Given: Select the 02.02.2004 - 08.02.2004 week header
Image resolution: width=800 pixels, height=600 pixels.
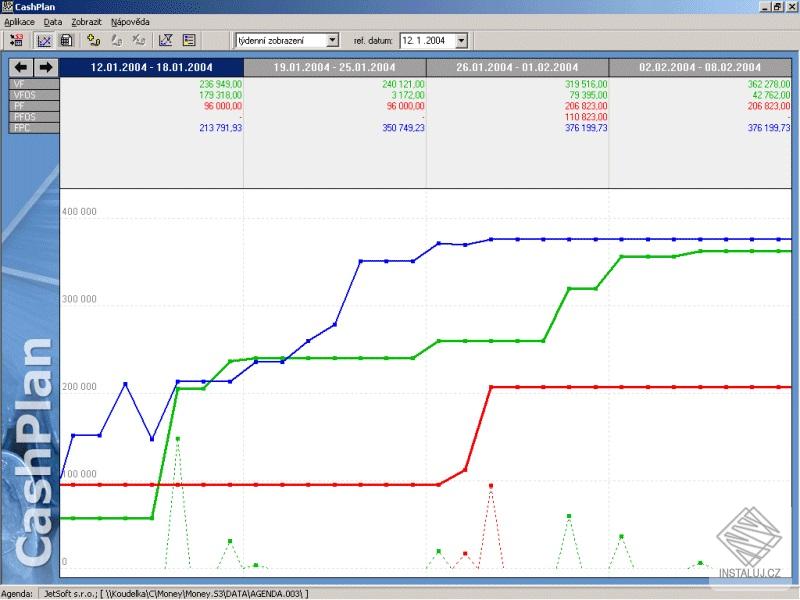Looking at the screenshot, I should pyautogui.click(x=700, y=67).
